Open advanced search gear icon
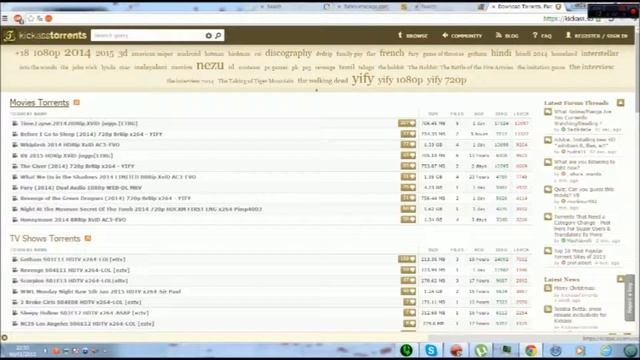The height and width of the screenshot is (360, 640). tap(209, 36)
